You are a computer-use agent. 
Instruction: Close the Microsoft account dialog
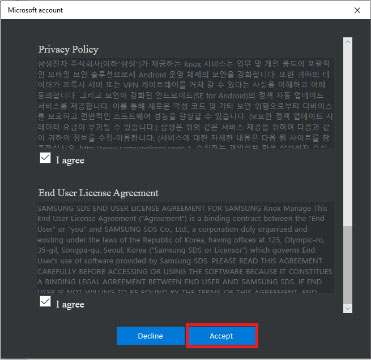(x=357, y=10)
